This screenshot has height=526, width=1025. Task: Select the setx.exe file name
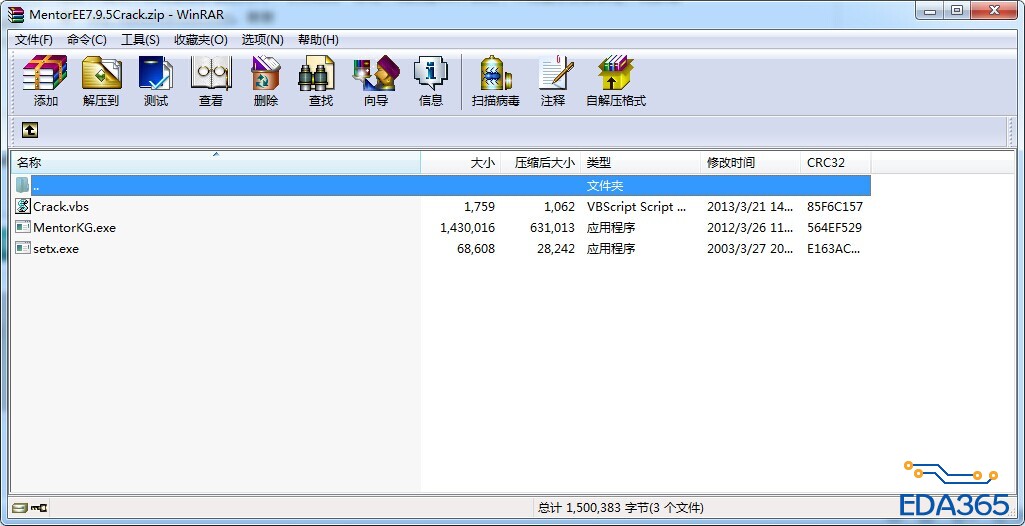56,248
